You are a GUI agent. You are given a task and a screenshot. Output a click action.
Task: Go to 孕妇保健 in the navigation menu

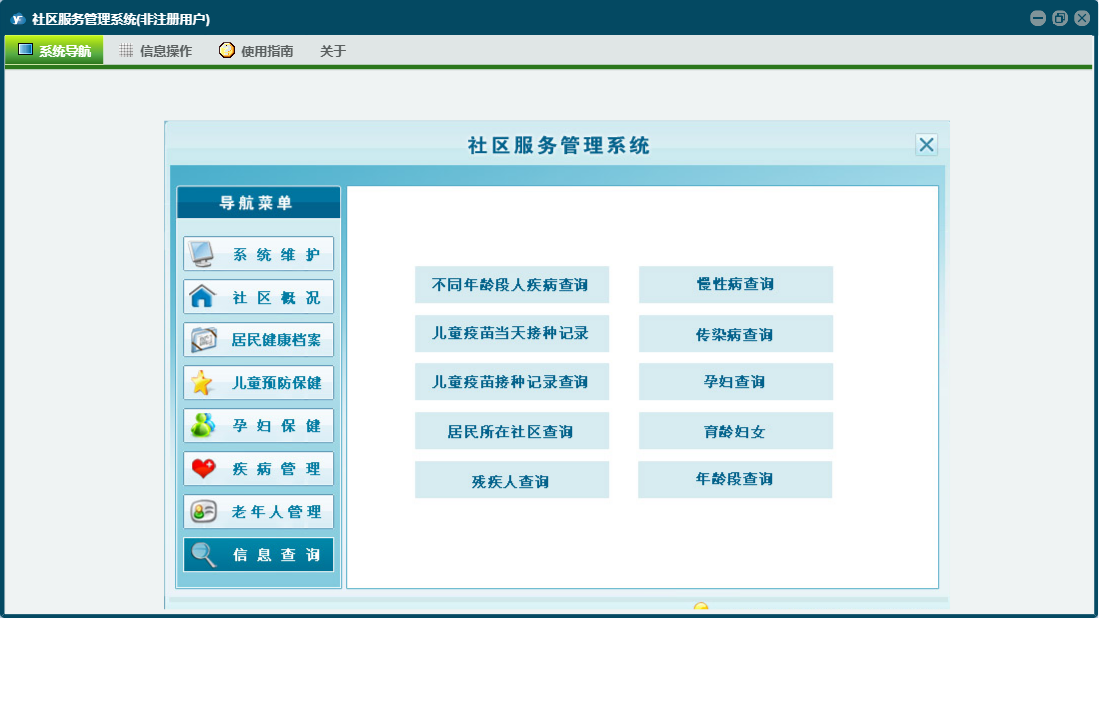click(259, 425)
